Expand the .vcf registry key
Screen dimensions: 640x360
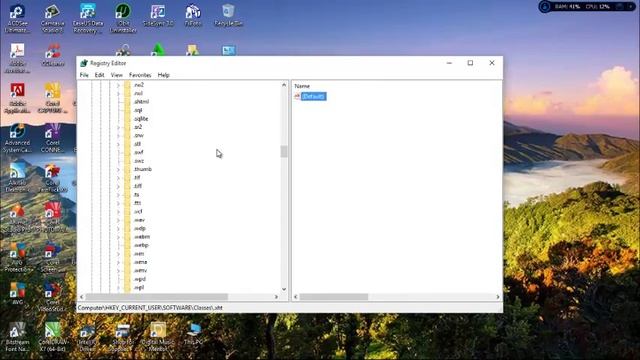118,211
